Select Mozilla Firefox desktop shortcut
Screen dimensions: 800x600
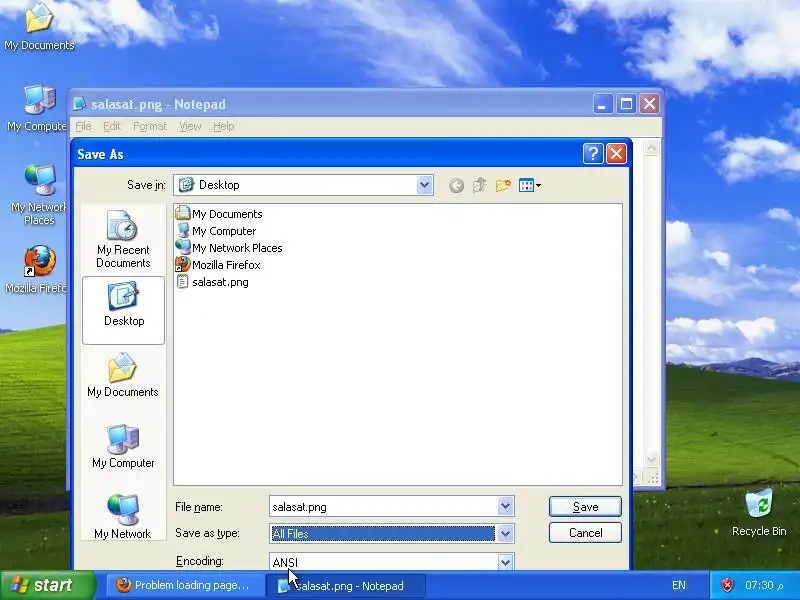(x=37, y=269)
